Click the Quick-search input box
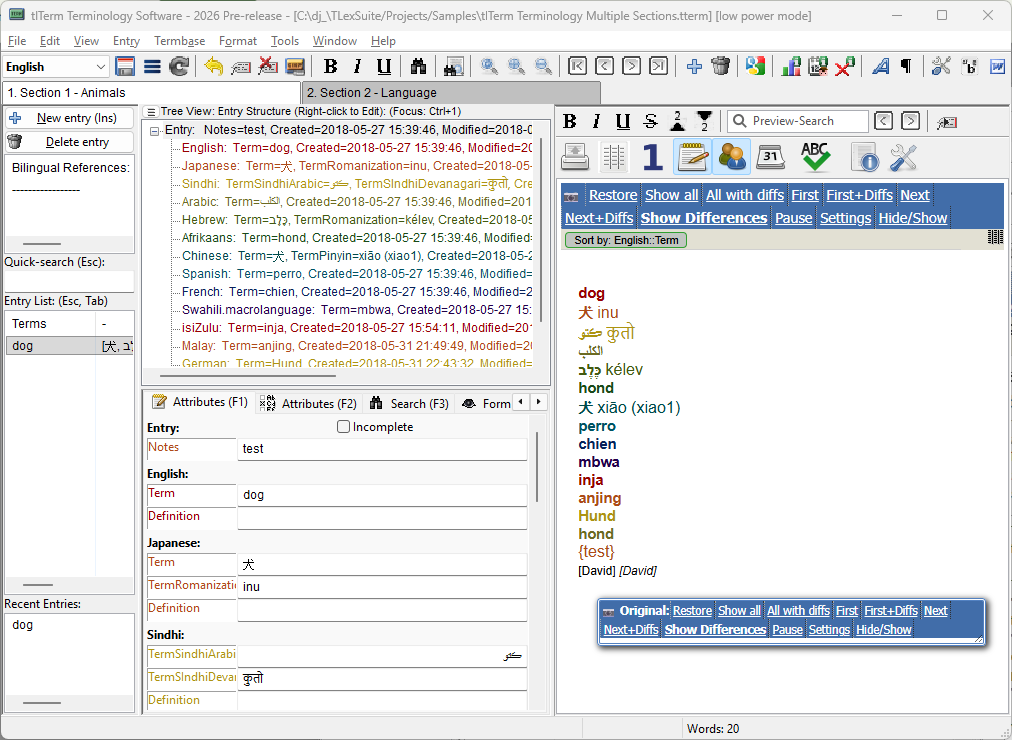The height and width of the screenshot is (740, 1012). tap(69, 282)
